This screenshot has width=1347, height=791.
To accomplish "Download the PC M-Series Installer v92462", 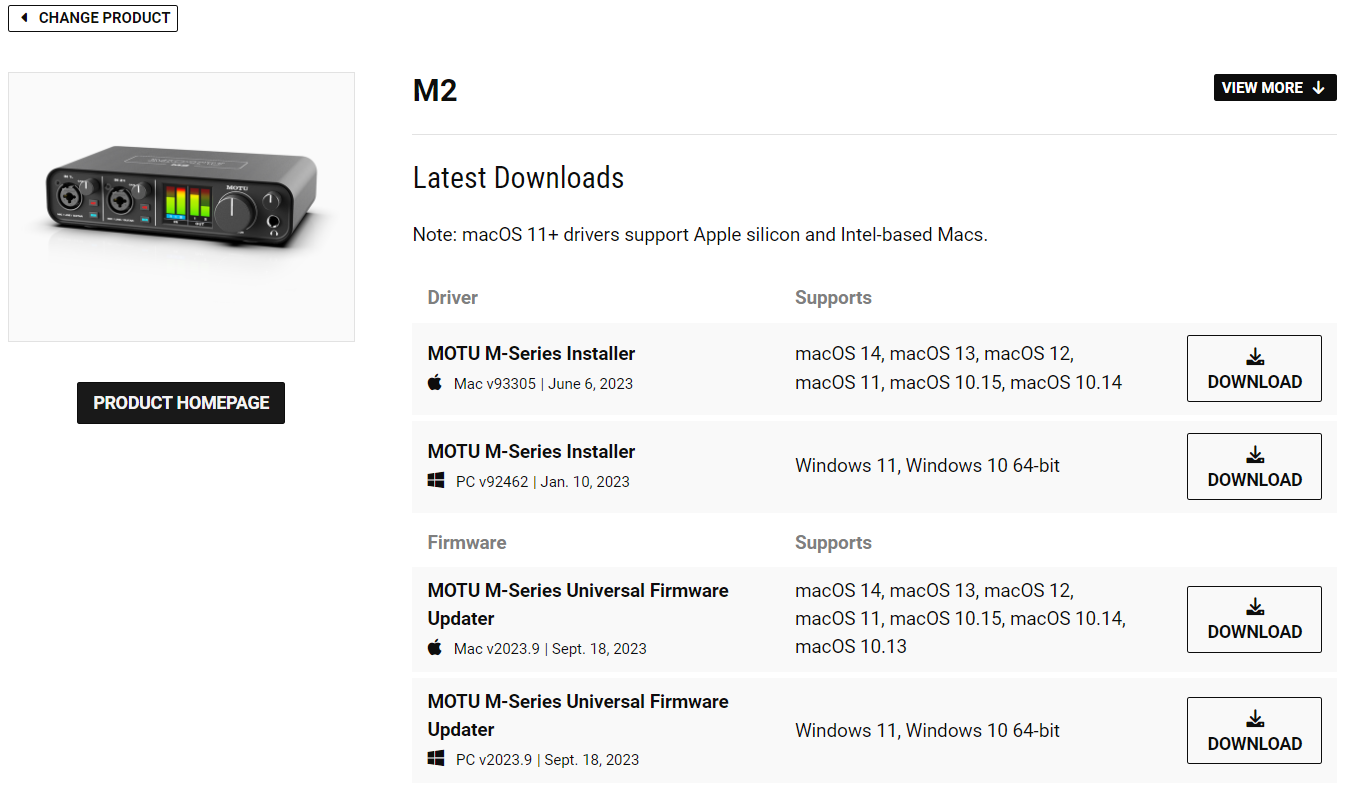I will pos(1254,467).
